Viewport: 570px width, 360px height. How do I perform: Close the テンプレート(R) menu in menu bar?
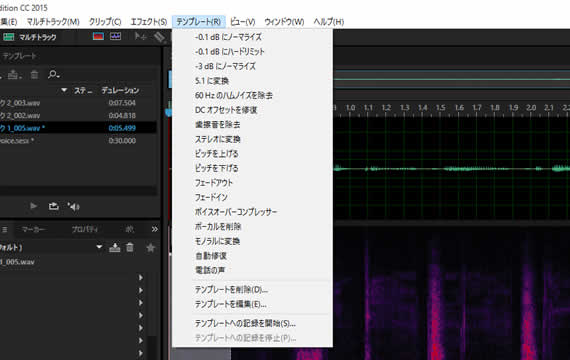pyautogui.click(x=198, y=22)
